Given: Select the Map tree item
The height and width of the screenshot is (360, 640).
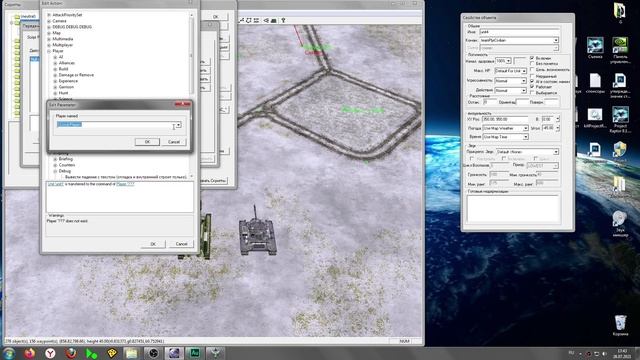Looking at the screenshot, I should [x=56, y=33].
